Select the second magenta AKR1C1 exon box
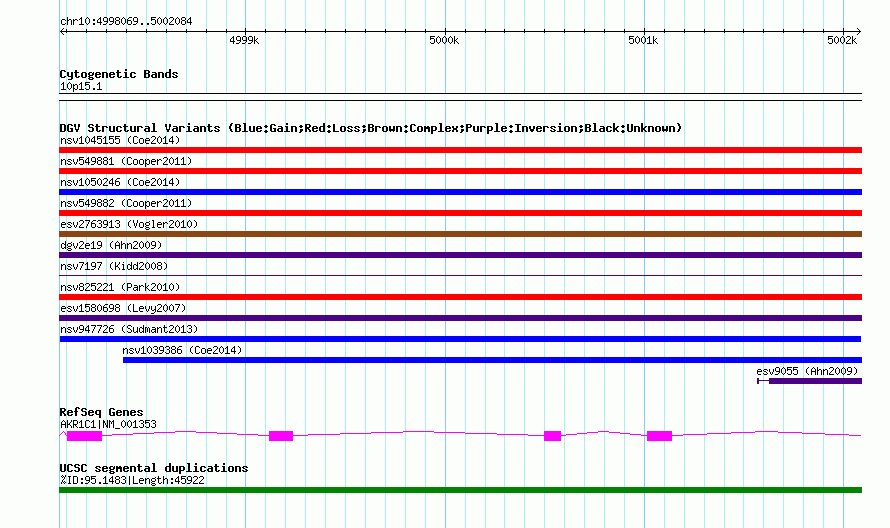The image size is (890, 528). [281, 436]
